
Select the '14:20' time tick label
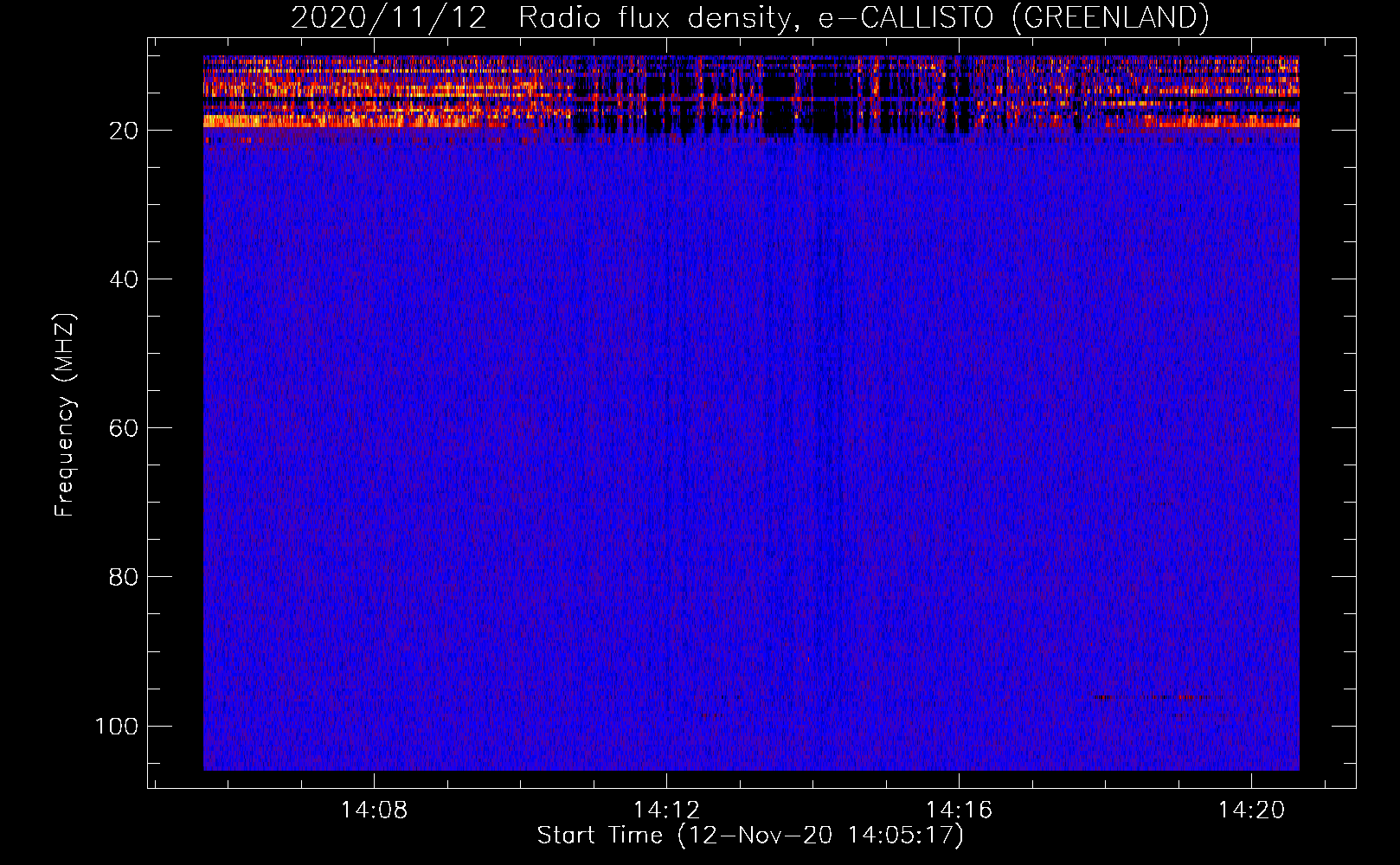(x=1251, y=811)
